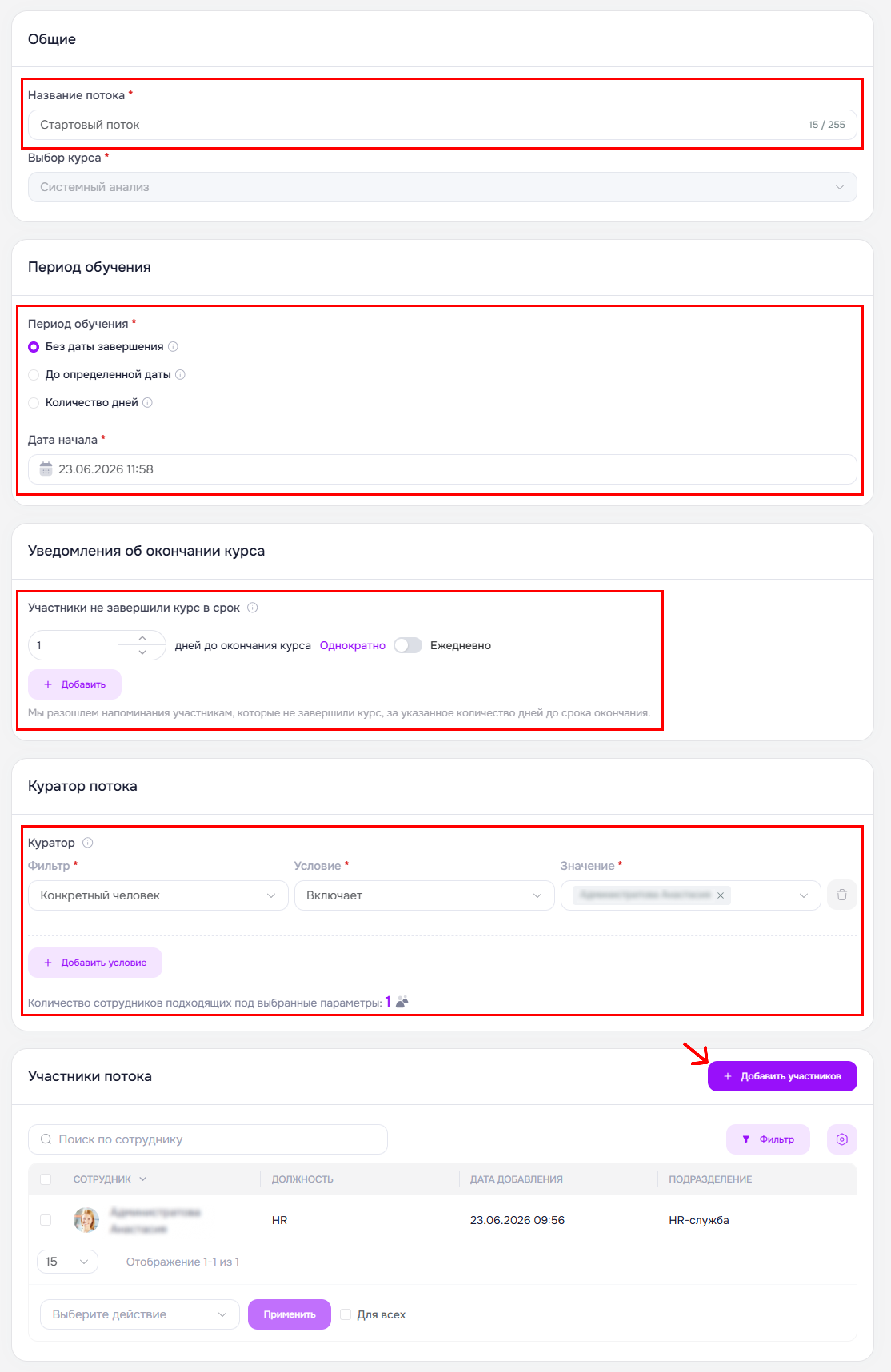The height and width of the screenshot is (1372, 891).
Task: Expand Выберите действие dropdown
Action: click(x=140, y=1314)
